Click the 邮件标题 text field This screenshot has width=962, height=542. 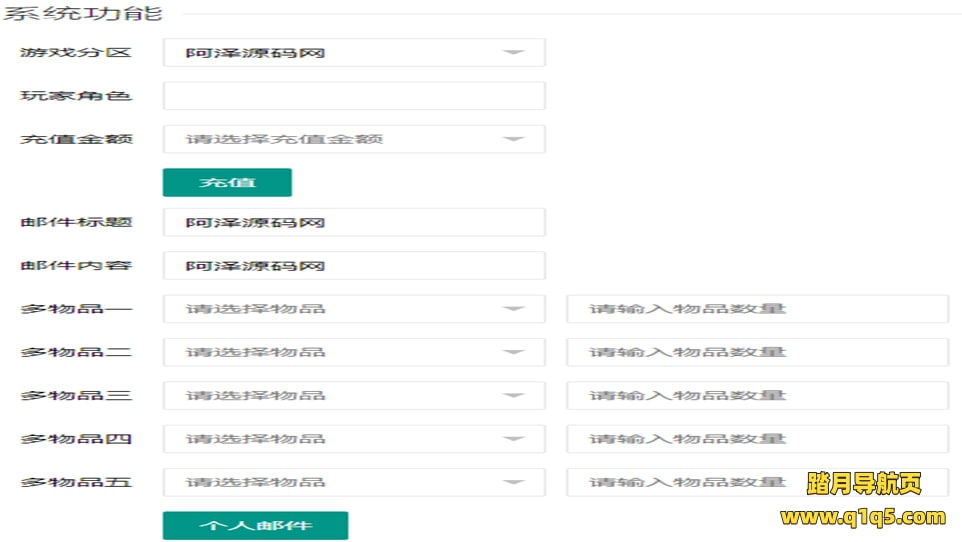click(353, 222)
